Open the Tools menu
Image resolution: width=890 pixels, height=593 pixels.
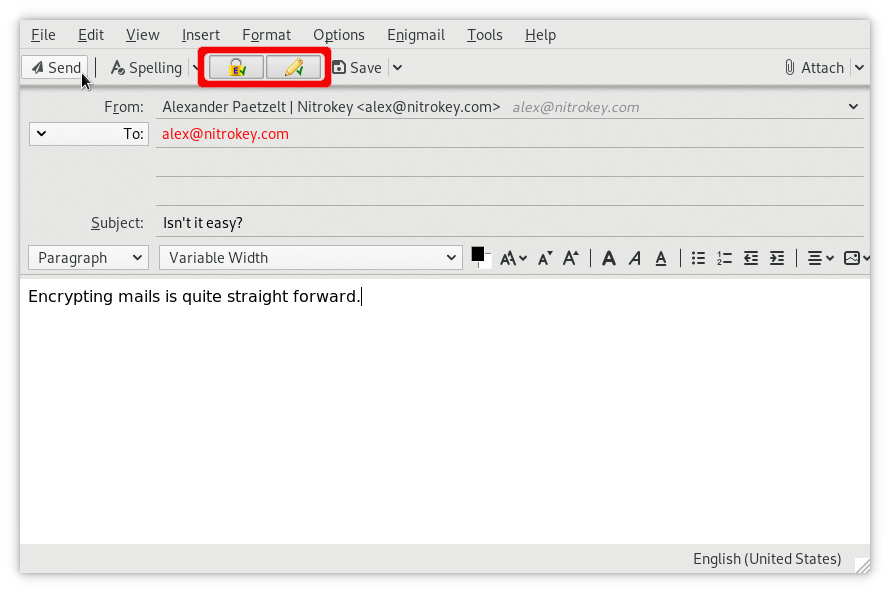pyautogui.click(x=485, y=35)
